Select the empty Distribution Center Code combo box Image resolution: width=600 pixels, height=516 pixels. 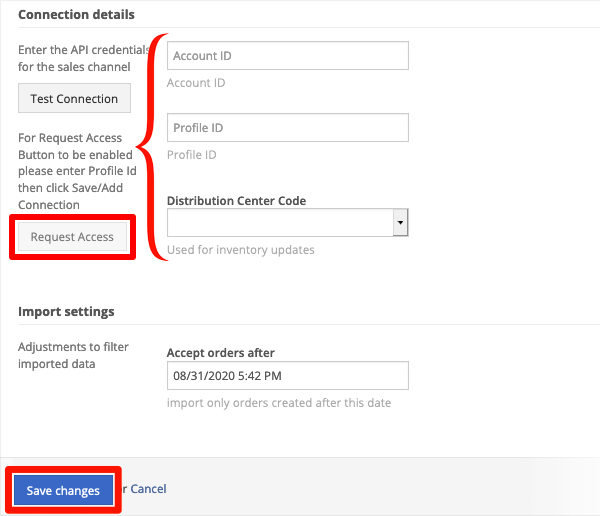(288, 222)
